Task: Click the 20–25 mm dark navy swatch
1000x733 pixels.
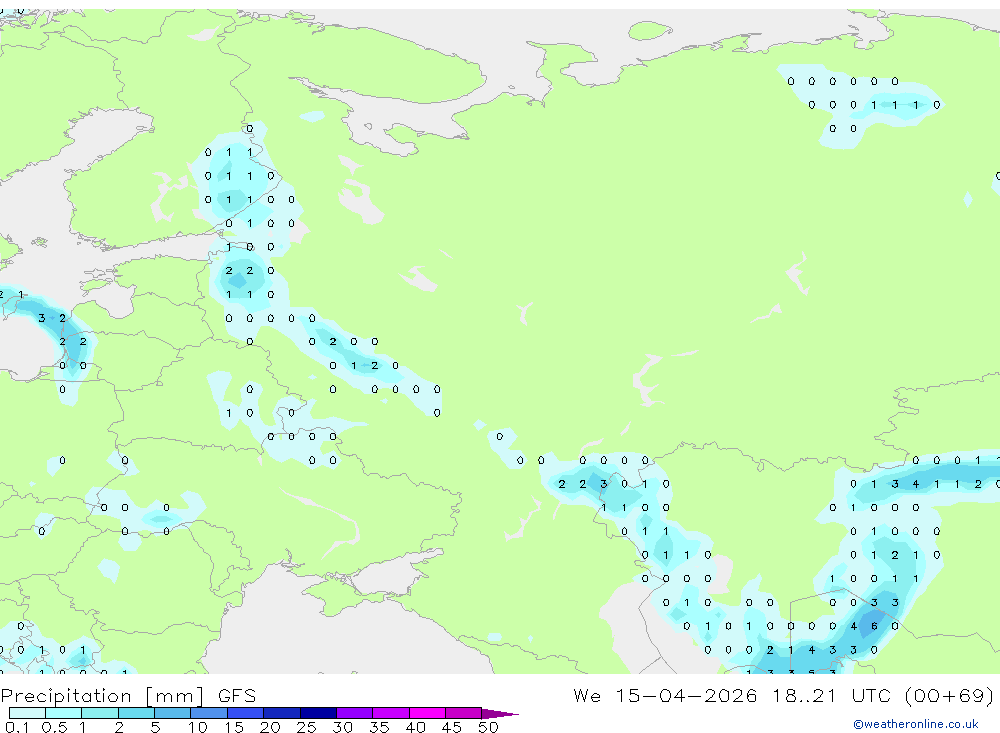Action: pos(281,713)
